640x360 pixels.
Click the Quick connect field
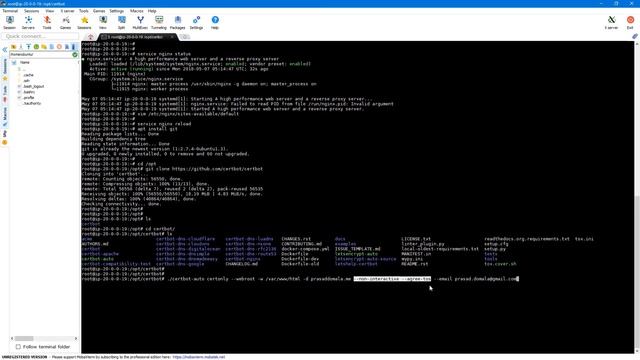40,36
